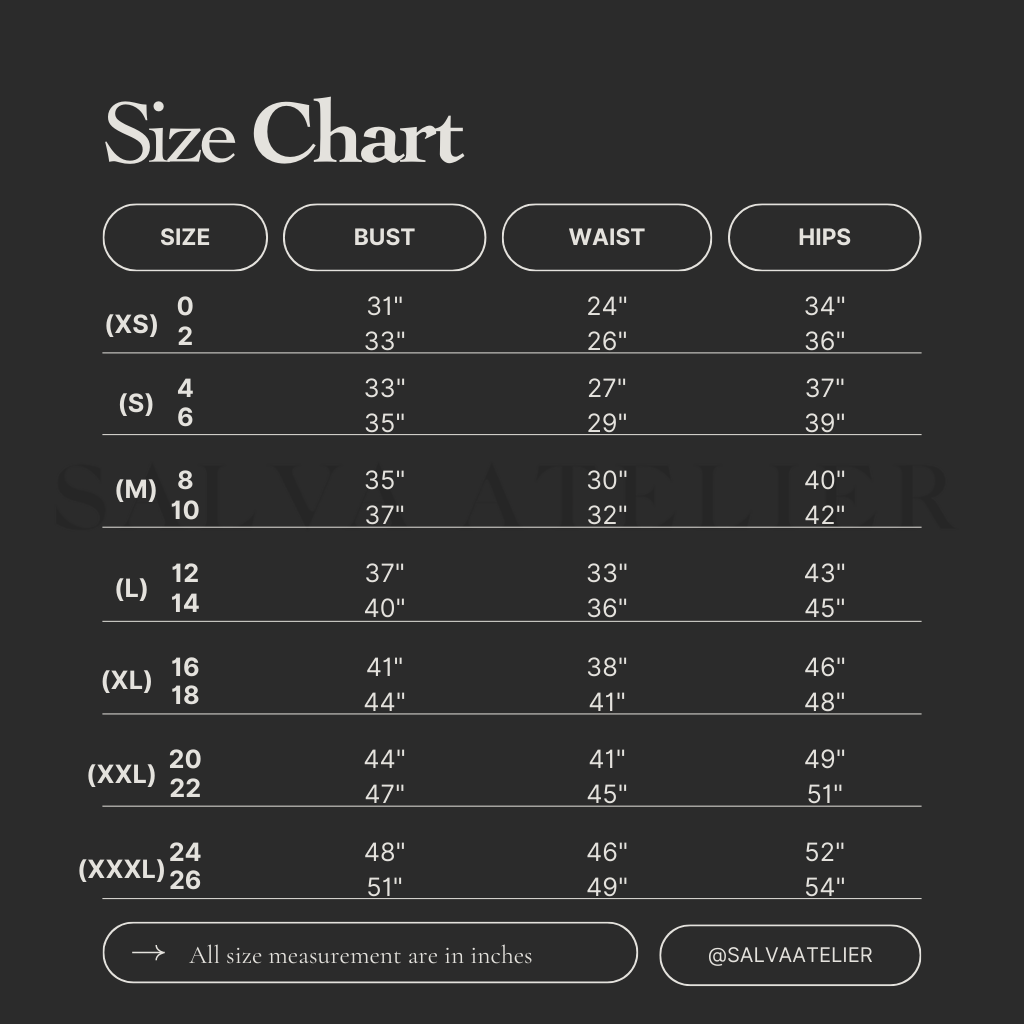Click the 'All size measurement are in inches' note
The height and width of the screenshot is (1024, 1024).
coord(361,955)
